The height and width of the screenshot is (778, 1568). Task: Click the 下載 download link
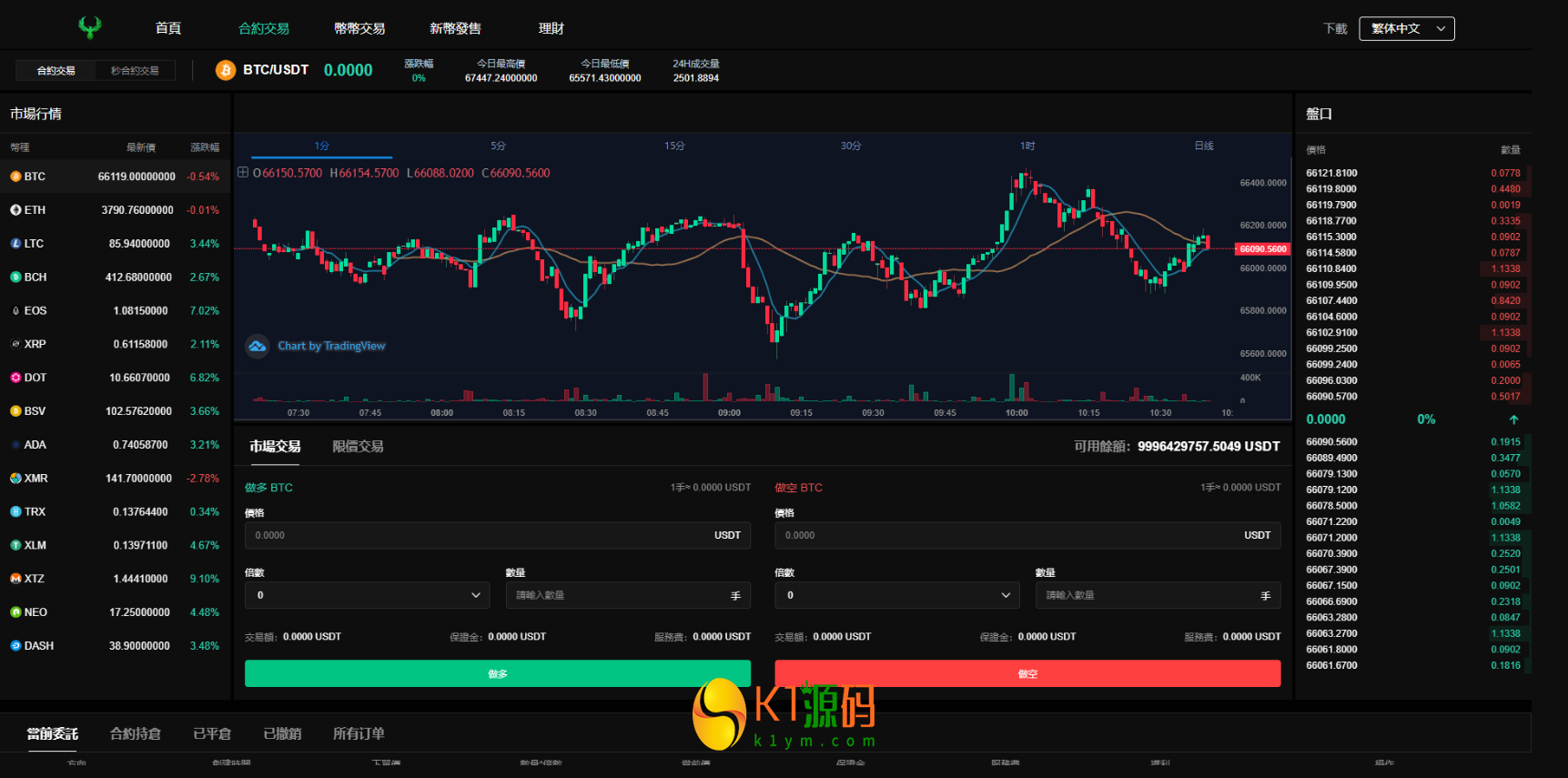[x=1335, y=29]
